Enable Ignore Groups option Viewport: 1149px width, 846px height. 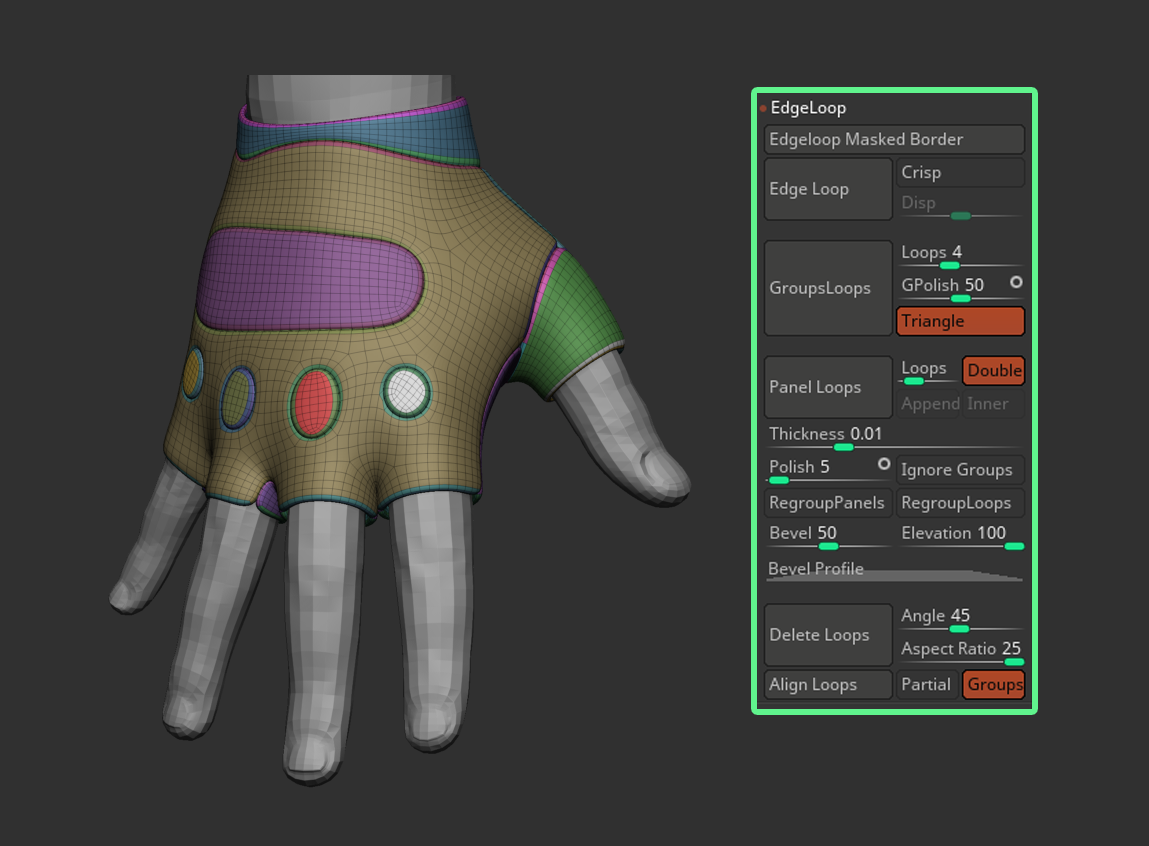pyautogui.click(x=960, y=470)
